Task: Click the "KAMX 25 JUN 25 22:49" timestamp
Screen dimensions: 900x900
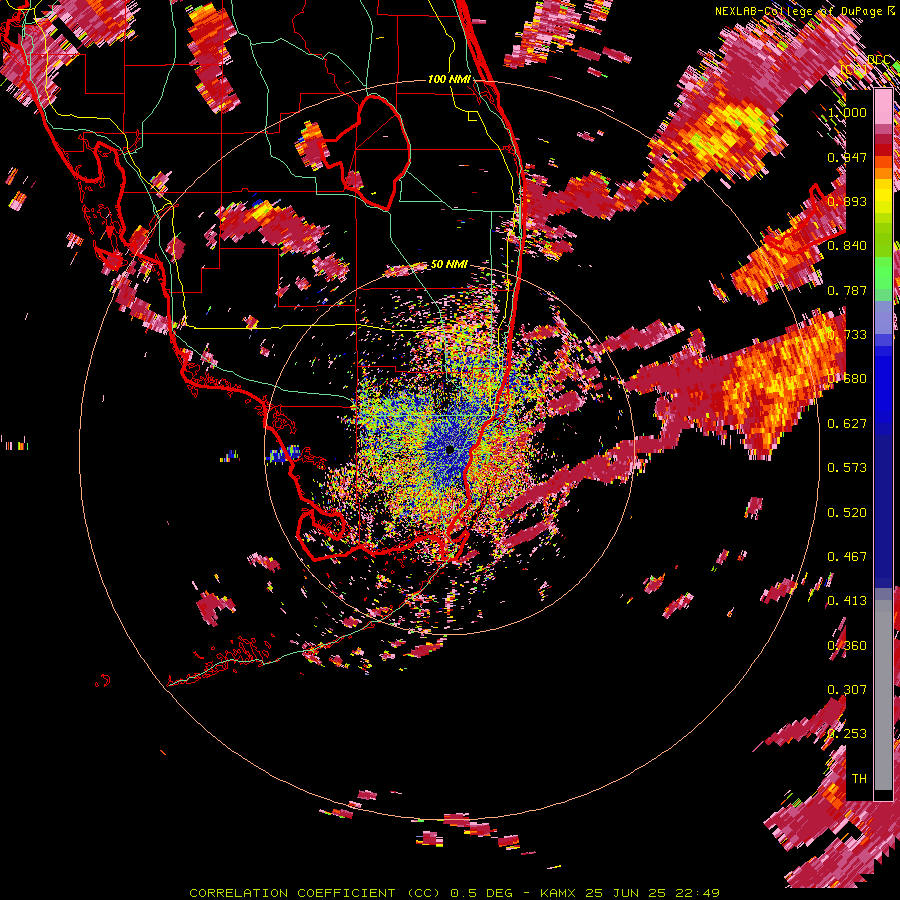Action: coord(630,893)
